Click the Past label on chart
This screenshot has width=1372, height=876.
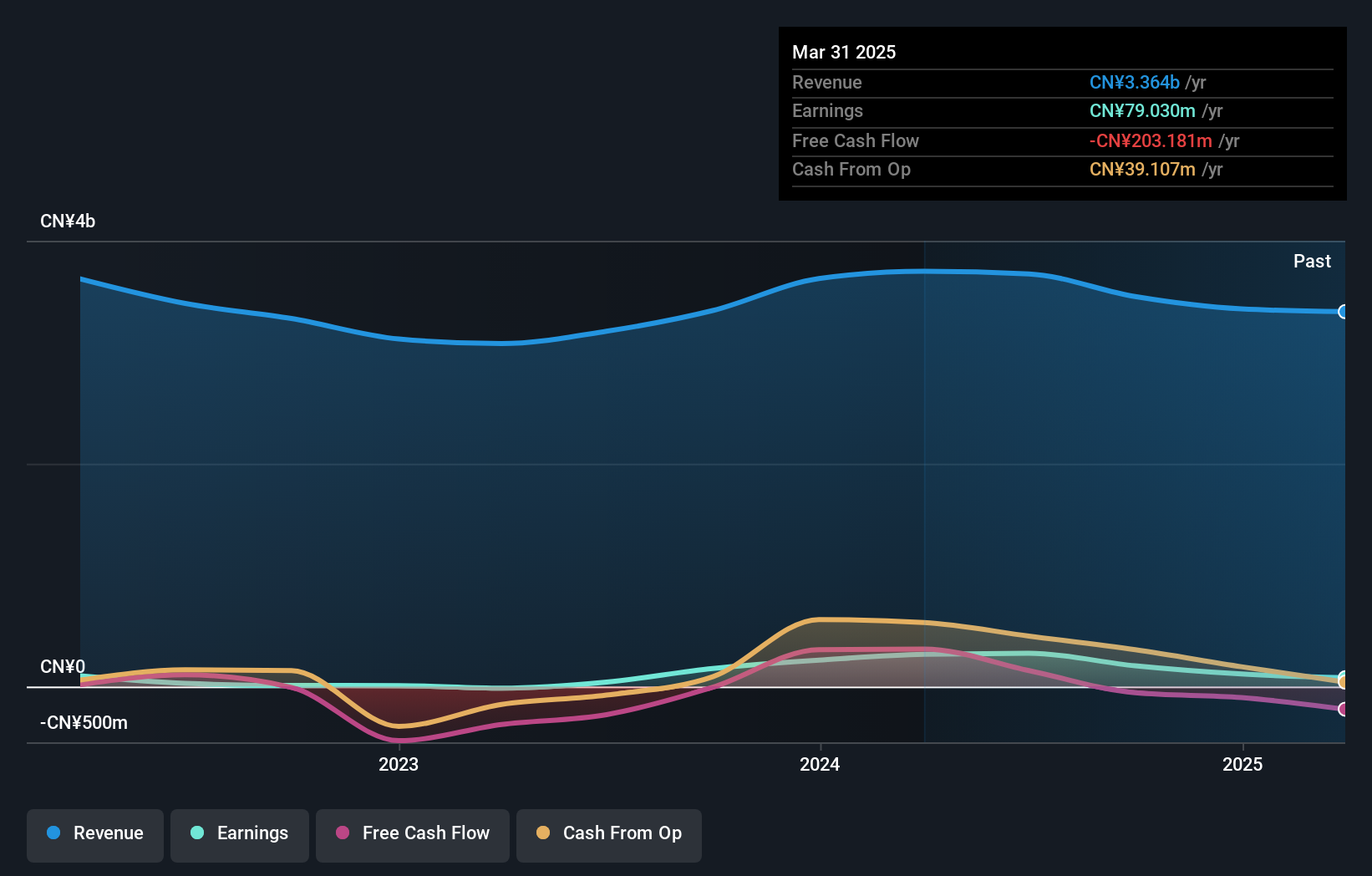(1312, 261)
